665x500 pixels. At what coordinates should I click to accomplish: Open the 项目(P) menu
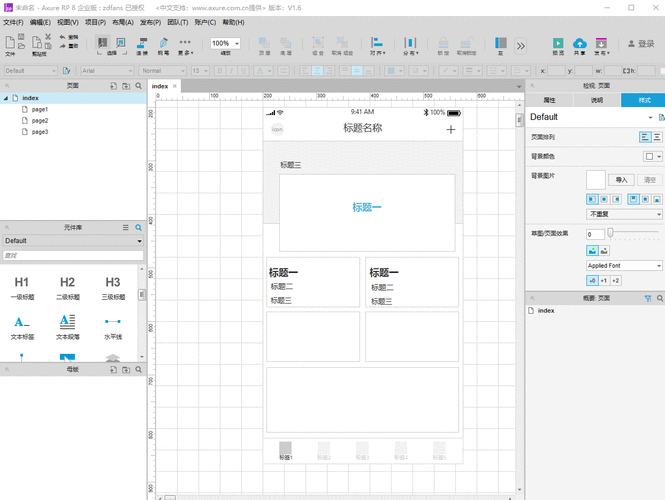point(95,21)
